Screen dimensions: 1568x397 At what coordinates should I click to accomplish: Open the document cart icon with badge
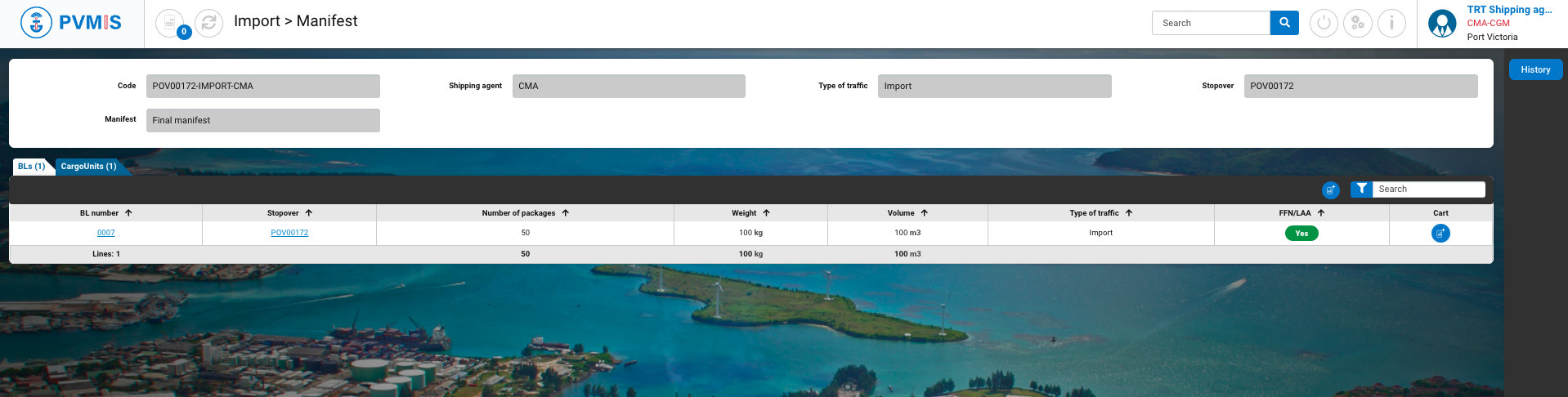[x=170, y=22]
